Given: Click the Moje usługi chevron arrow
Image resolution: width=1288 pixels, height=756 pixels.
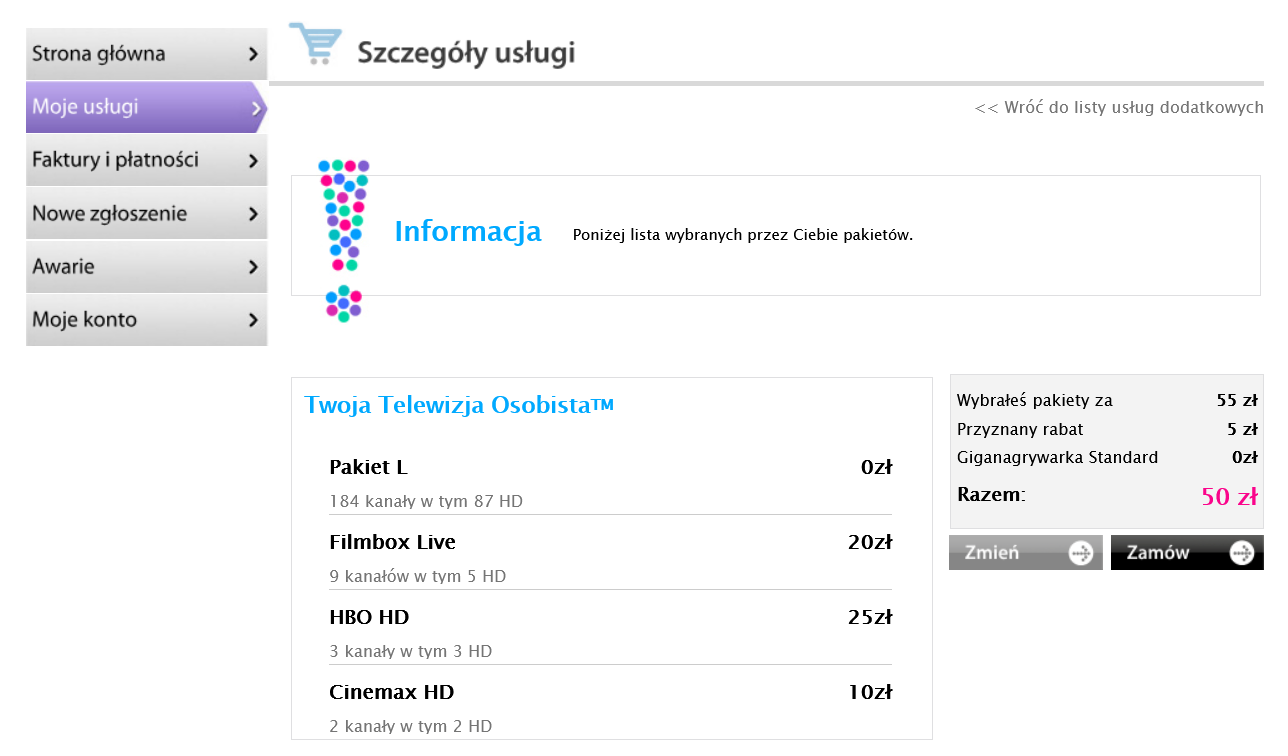Looking at the screenshot, I should pos(257,107).
